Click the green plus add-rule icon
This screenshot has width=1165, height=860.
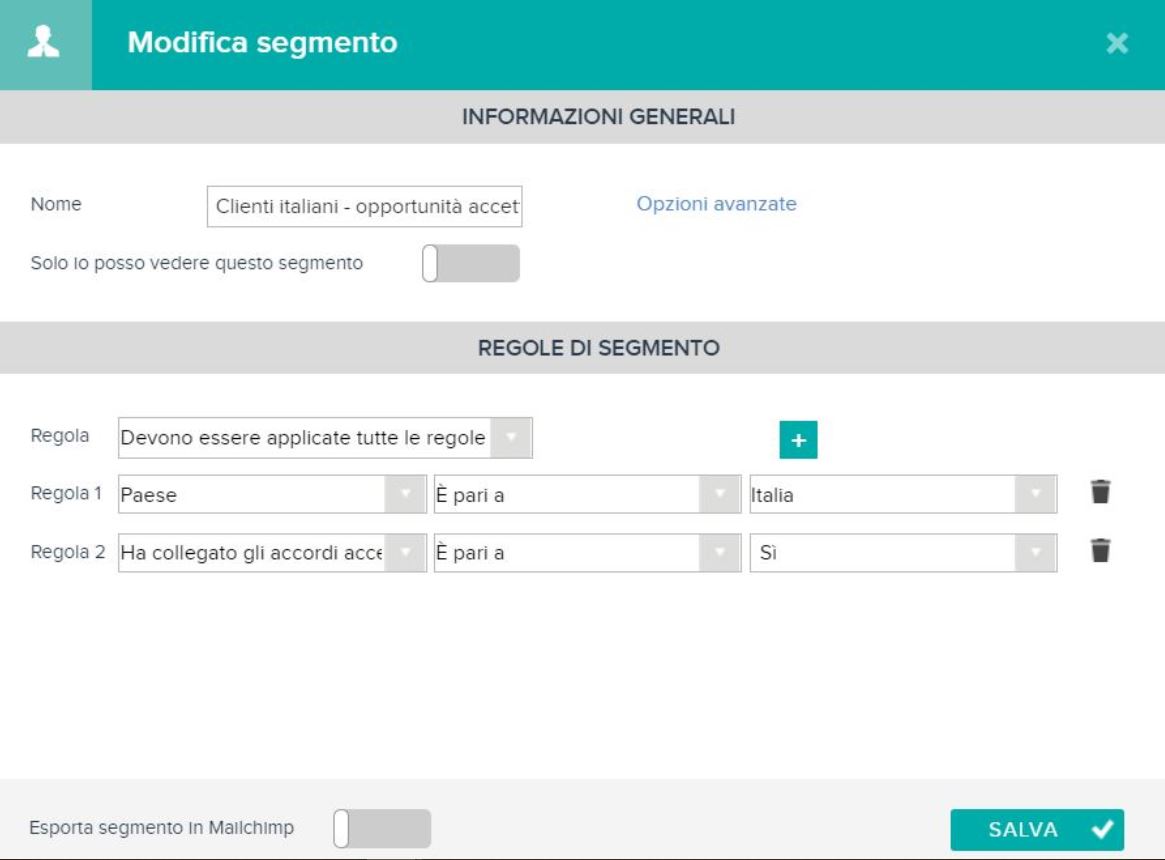tap(798, 440)
